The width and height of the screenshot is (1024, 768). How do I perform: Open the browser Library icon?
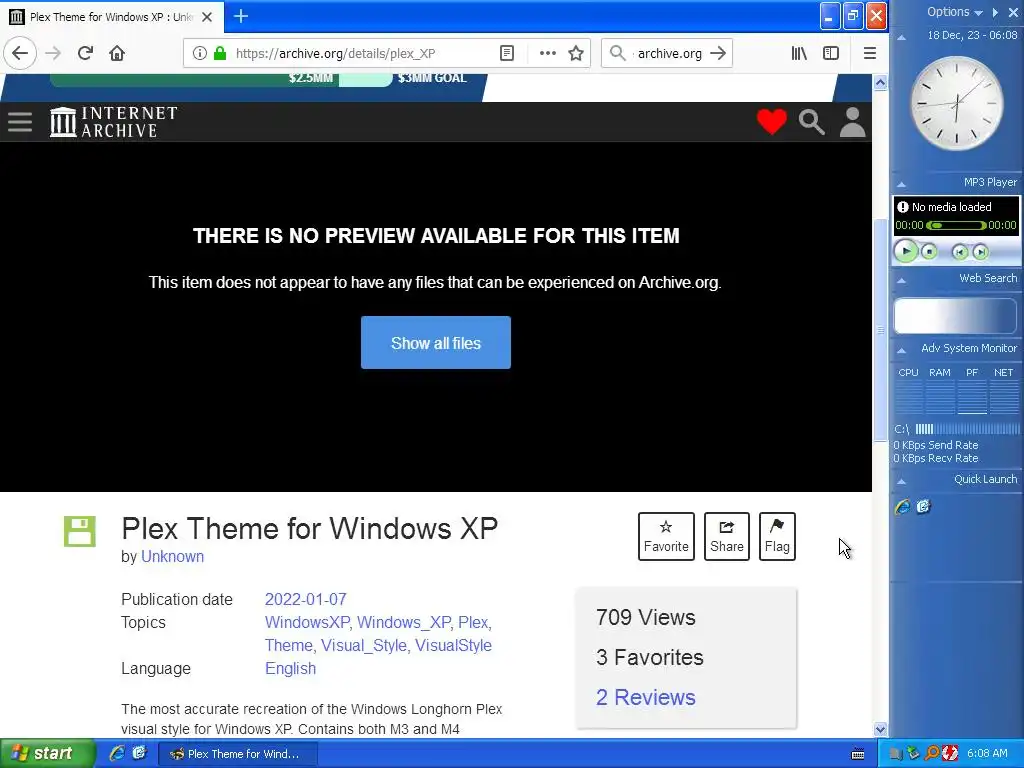(799, 53)
